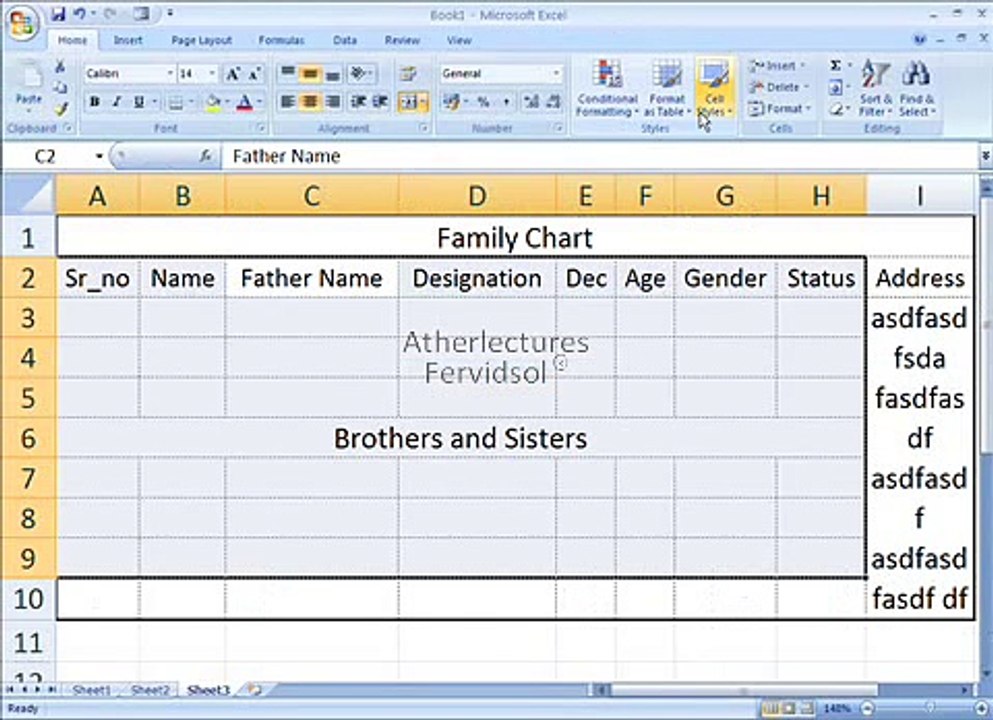This screenshot has height=720, width=993.
Task: Copy the selected cells
Action: coord(60,87)
